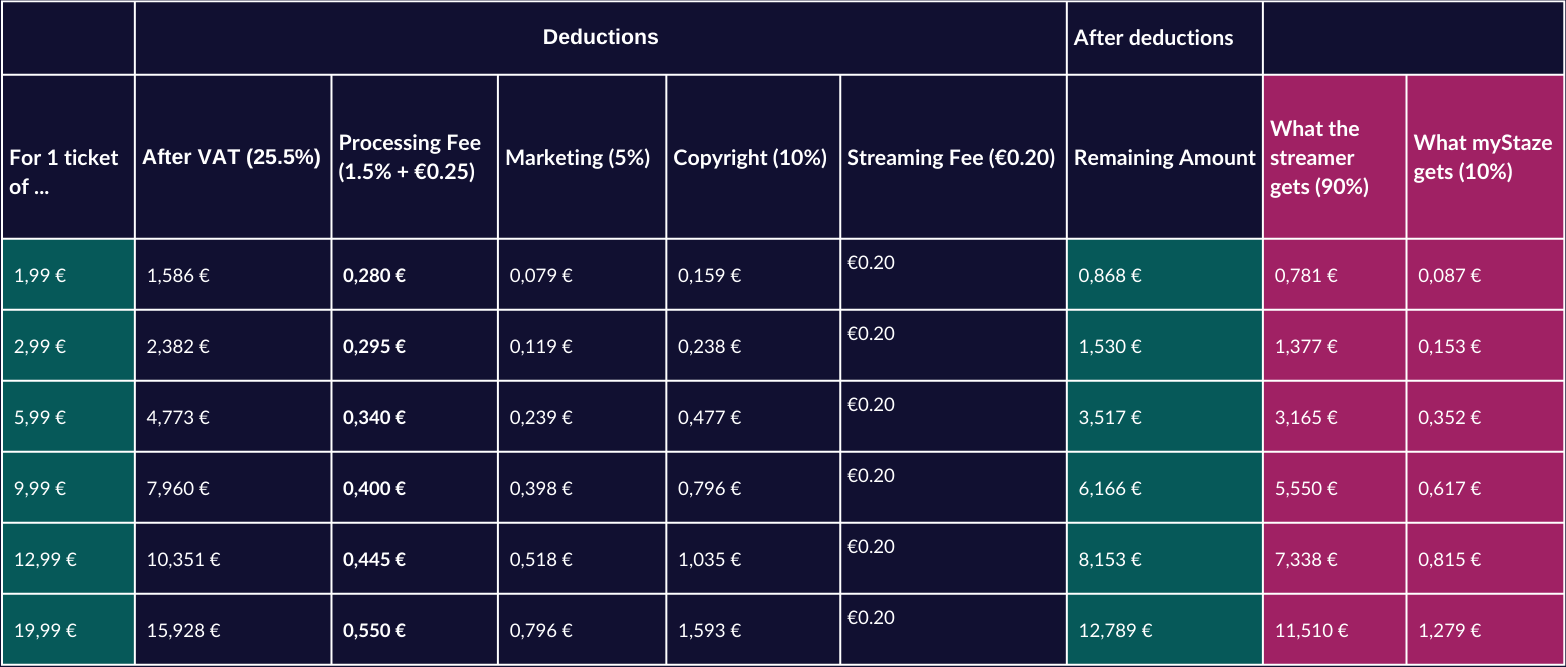This screenshot has height=667, width=1566.
Task: Click the Deductions header cell
Action: pos(600,38)
